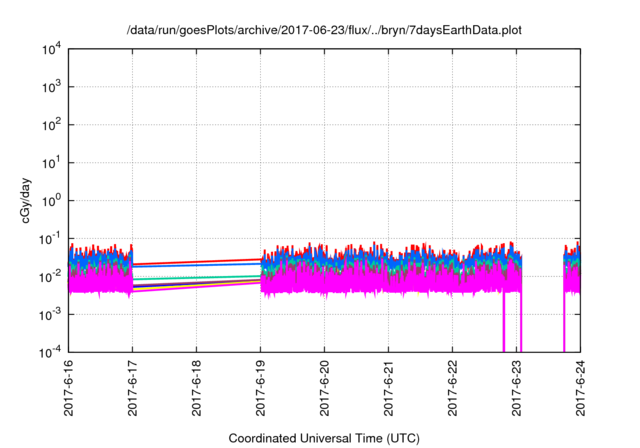This screenshot has height=448, width=640.
Task: Click the 2017-6-18 date label
Action: [x=196, y=388]
